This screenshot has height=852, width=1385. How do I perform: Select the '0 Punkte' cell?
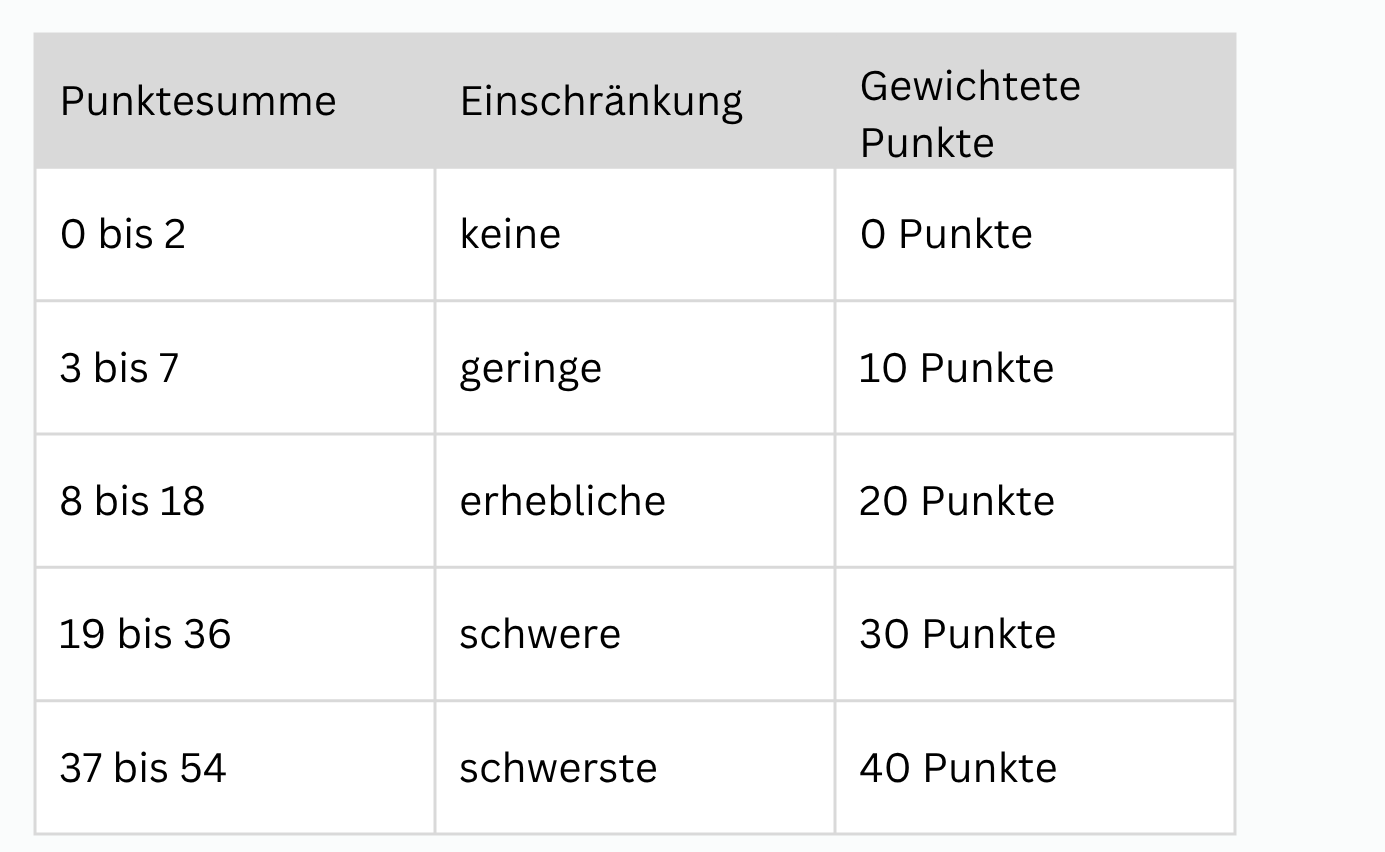pyautogui.click(x=1035, y=235)
